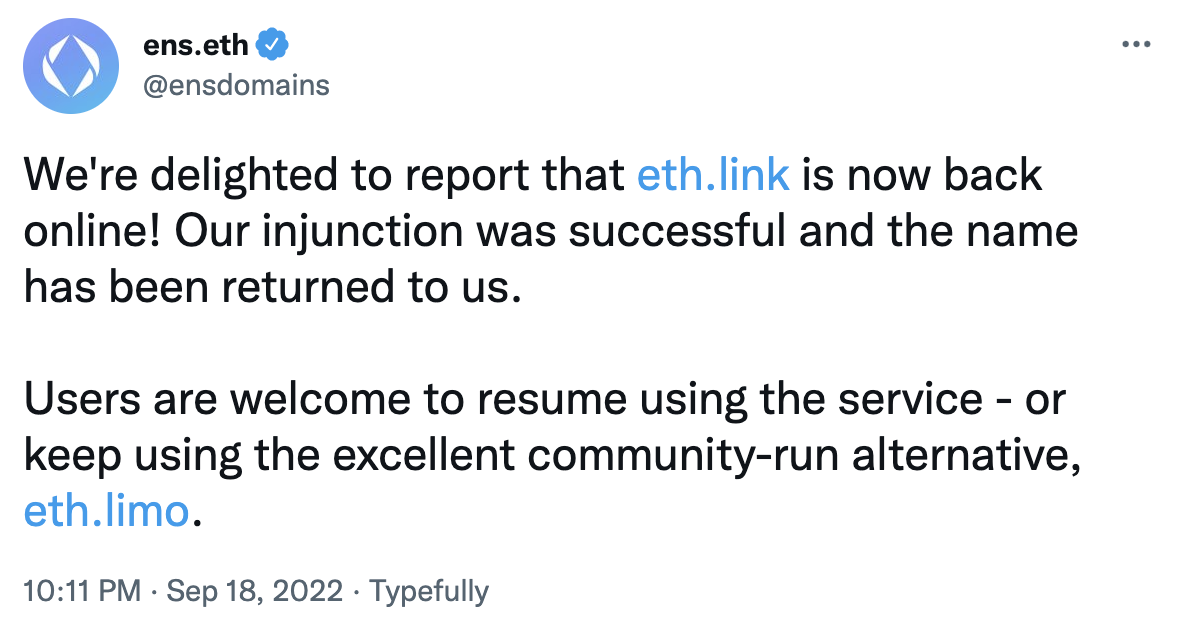Click the ens.eth display name
Viewport: 1178px width, 628px height.
coord(195,45)
